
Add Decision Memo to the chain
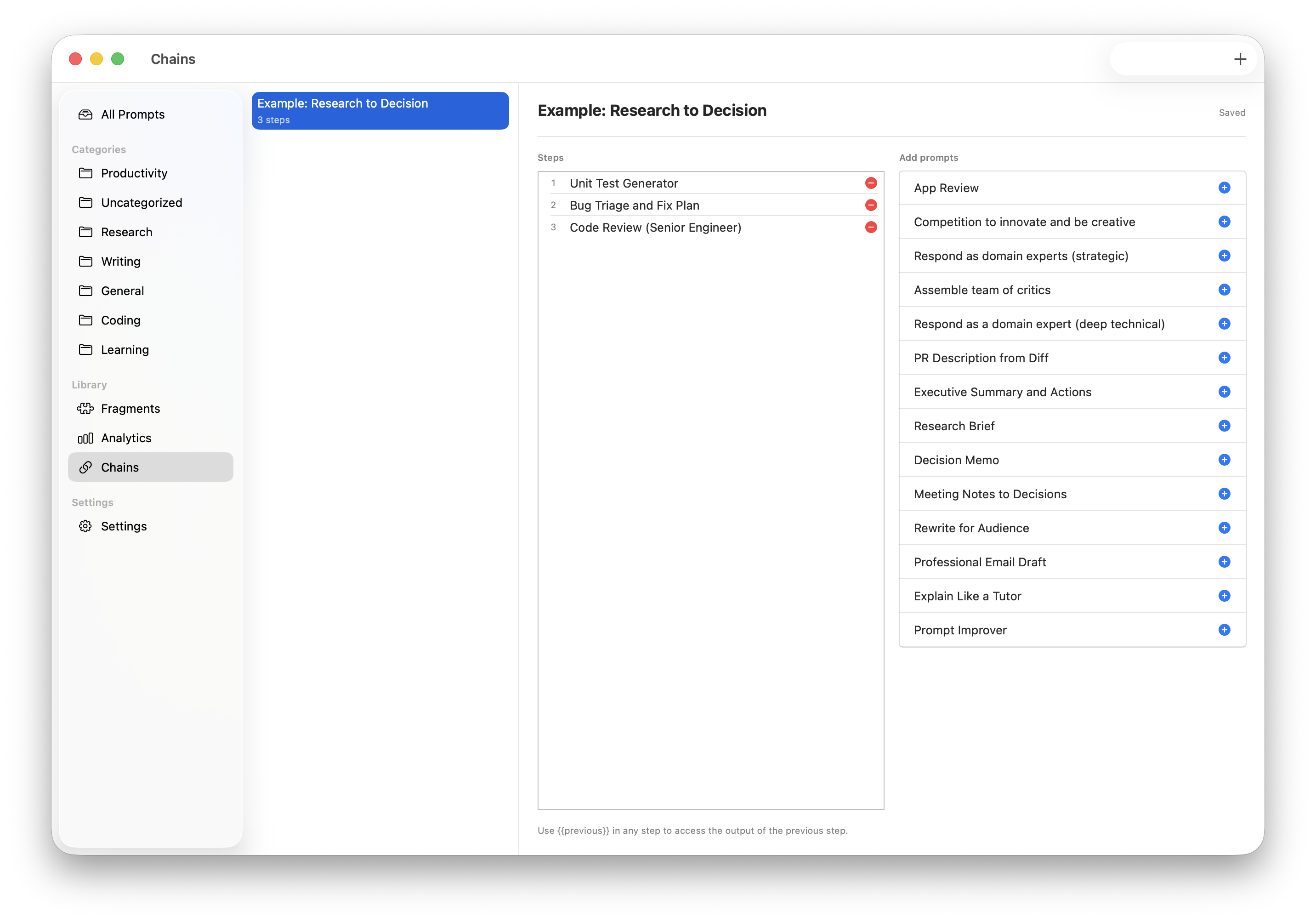[x=1224, y=460]
